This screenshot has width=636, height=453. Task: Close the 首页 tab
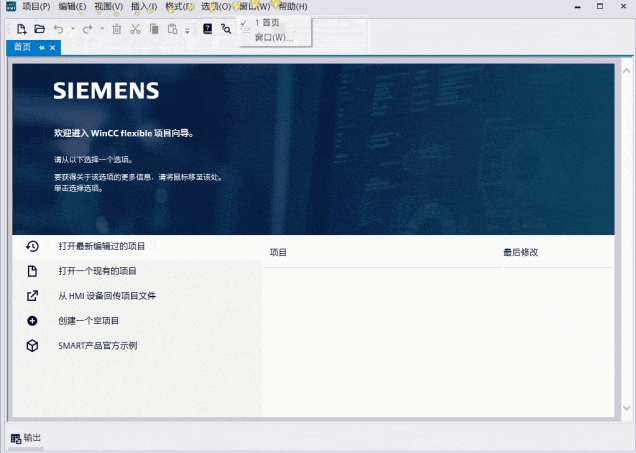pos(52,48)
